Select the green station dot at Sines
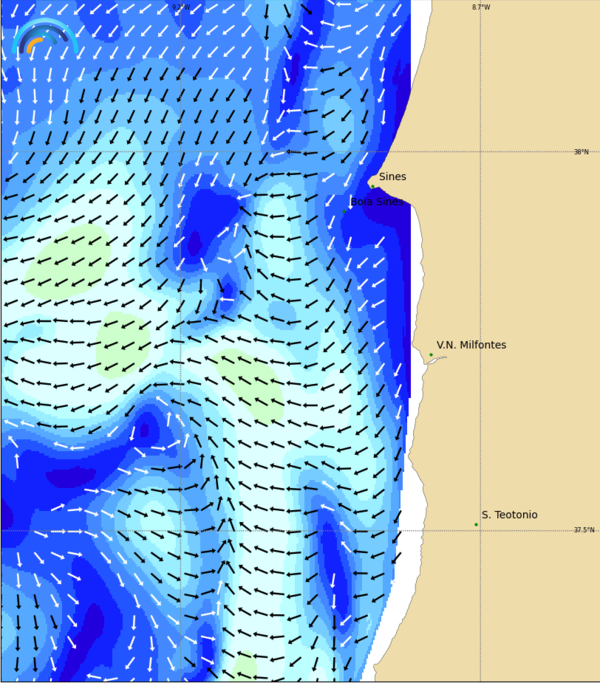The width and height of the screenshot is (600, 683). (372, 185)
